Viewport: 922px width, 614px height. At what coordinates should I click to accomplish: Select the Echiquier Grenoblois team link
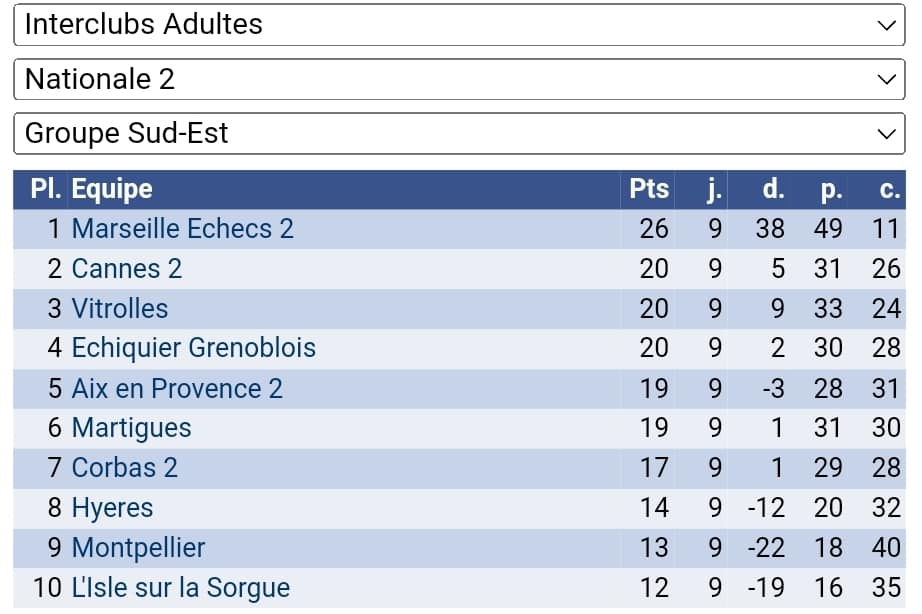(x=194, y=348)
